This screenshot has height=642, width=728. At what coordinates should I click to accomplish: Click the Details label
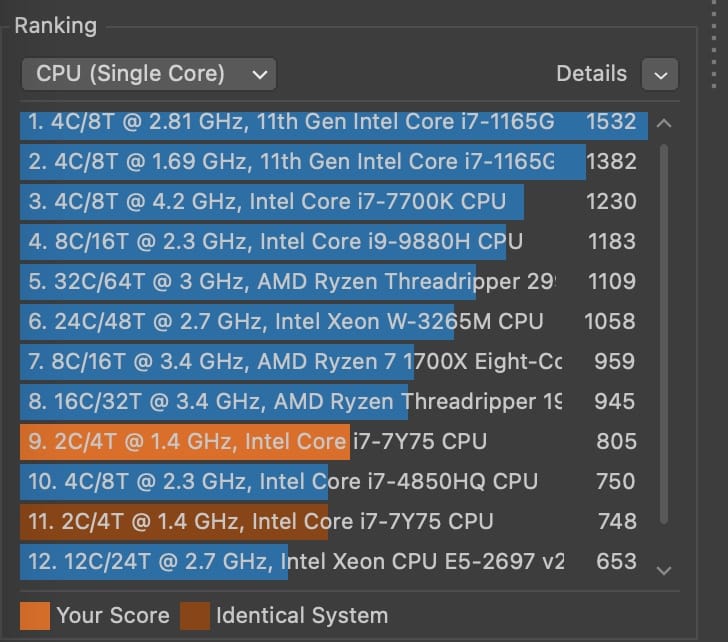coord(591,74)
